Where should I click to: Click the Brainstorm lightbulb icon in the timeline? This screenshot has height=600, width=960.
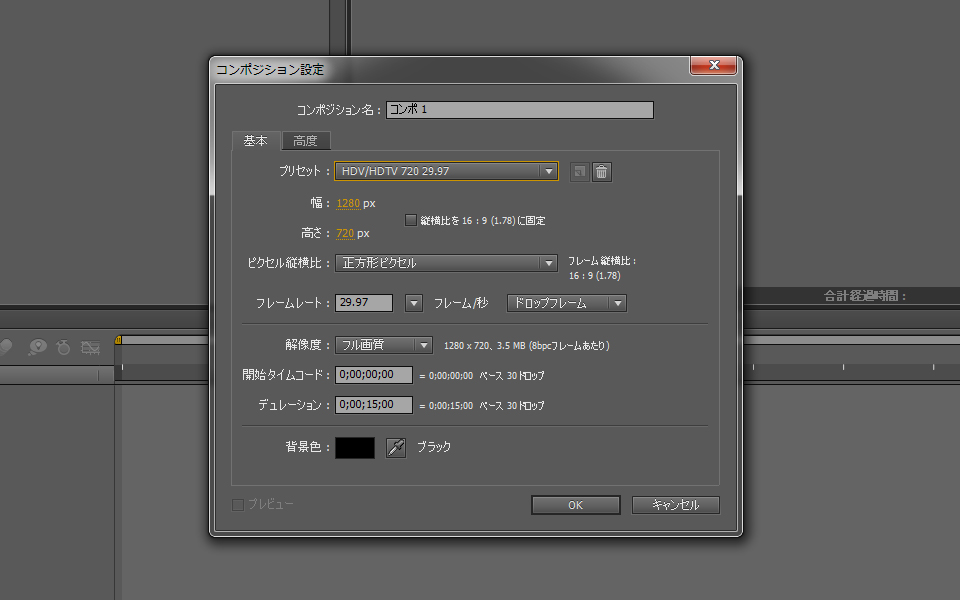tap(37, 348)
